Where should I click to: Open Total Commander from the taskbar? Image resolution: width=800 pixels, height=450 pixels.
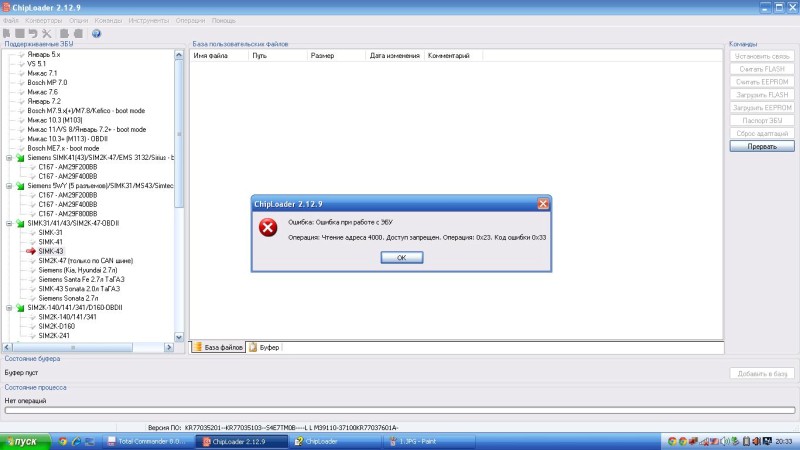coord(152,441)
